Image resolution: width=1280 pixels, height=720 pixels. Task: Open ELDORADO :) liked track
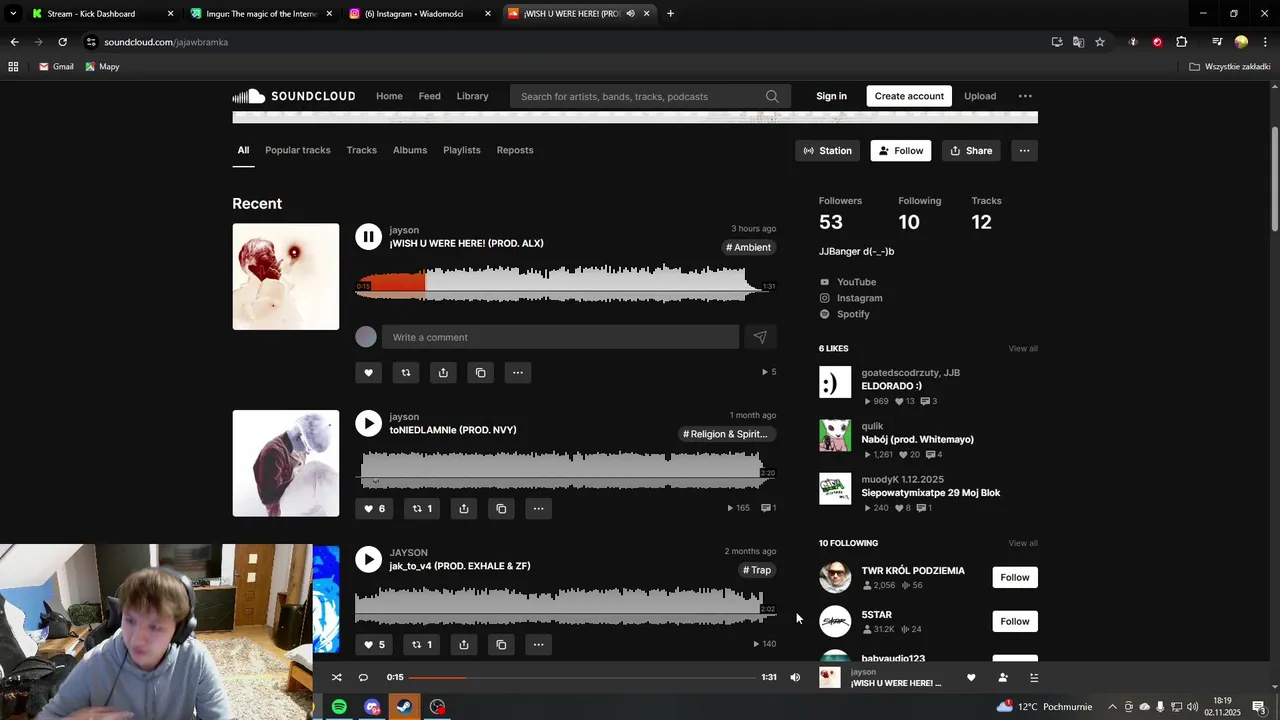pyautogui.click(x=892, y=386)
